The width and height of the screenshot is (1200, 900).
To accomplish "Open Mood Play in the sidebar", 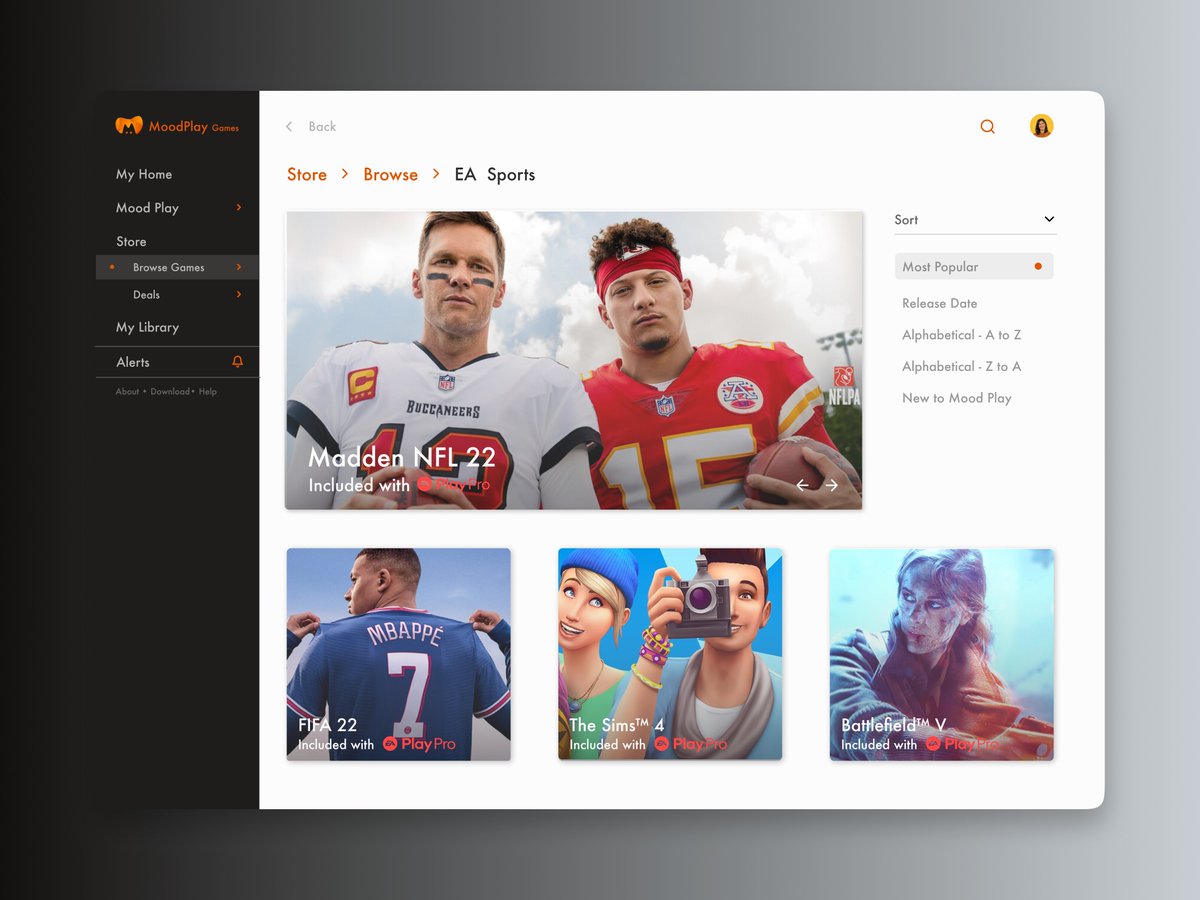I will click(147, 208).
